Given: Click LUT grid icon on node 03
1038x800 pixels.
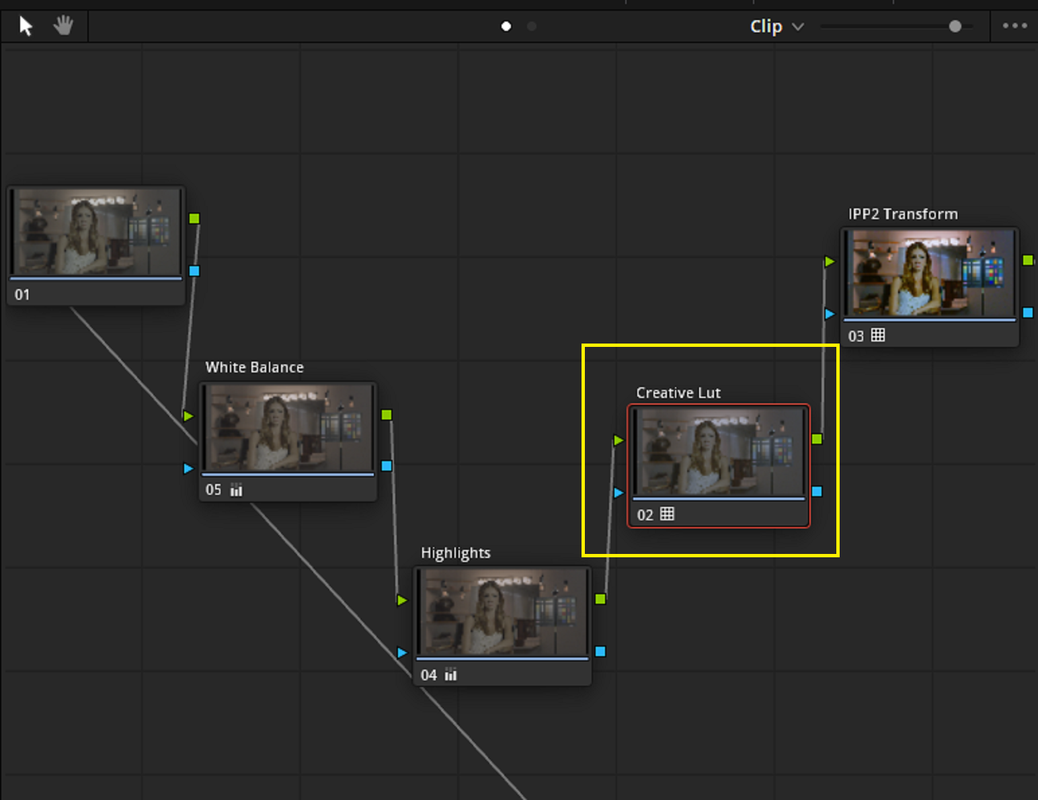Looking at the screenshot, I should [x=878, y=335].
